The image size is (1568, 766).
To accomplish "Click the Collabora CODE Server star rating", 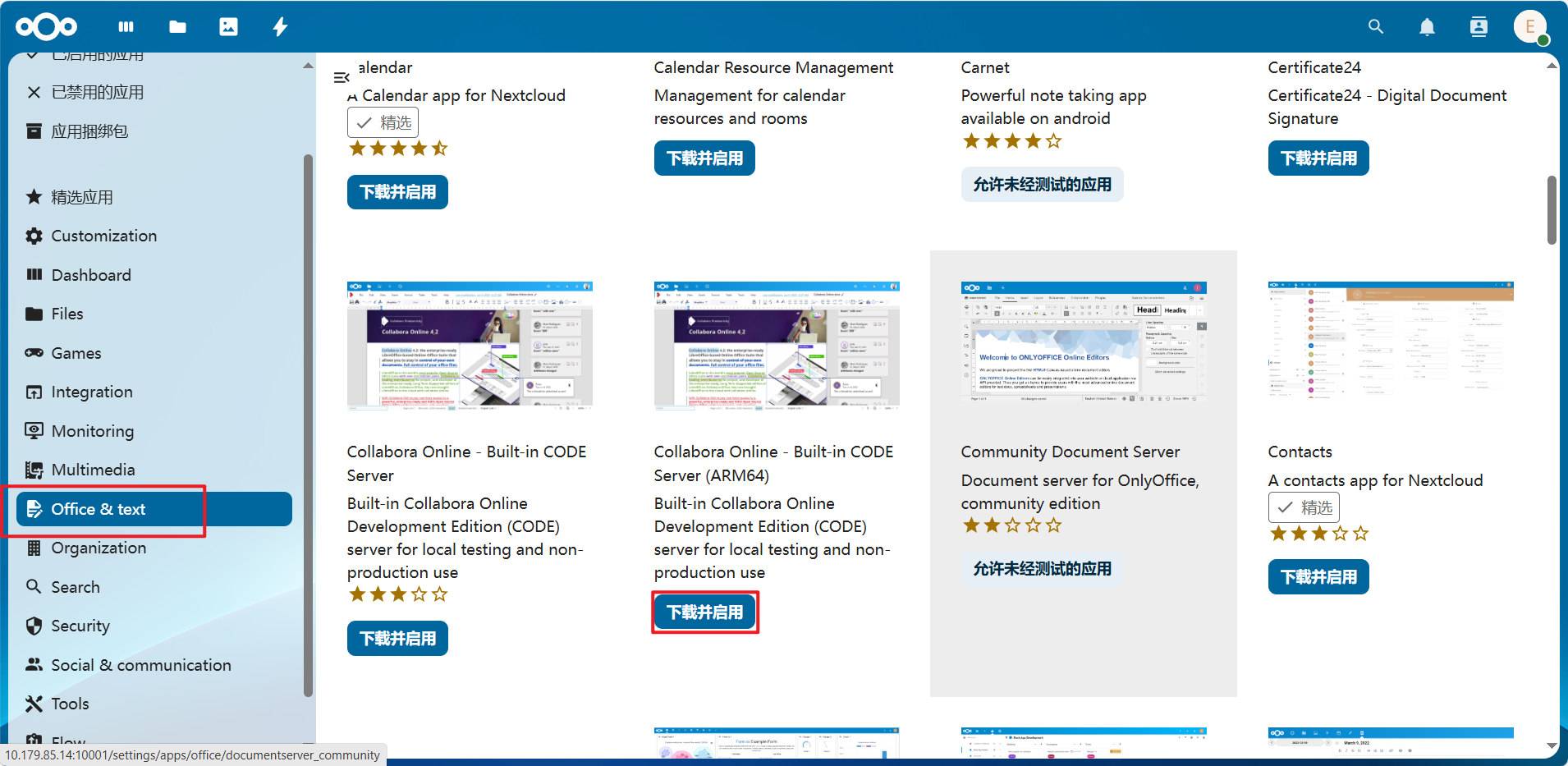I will tap(398, 594).
